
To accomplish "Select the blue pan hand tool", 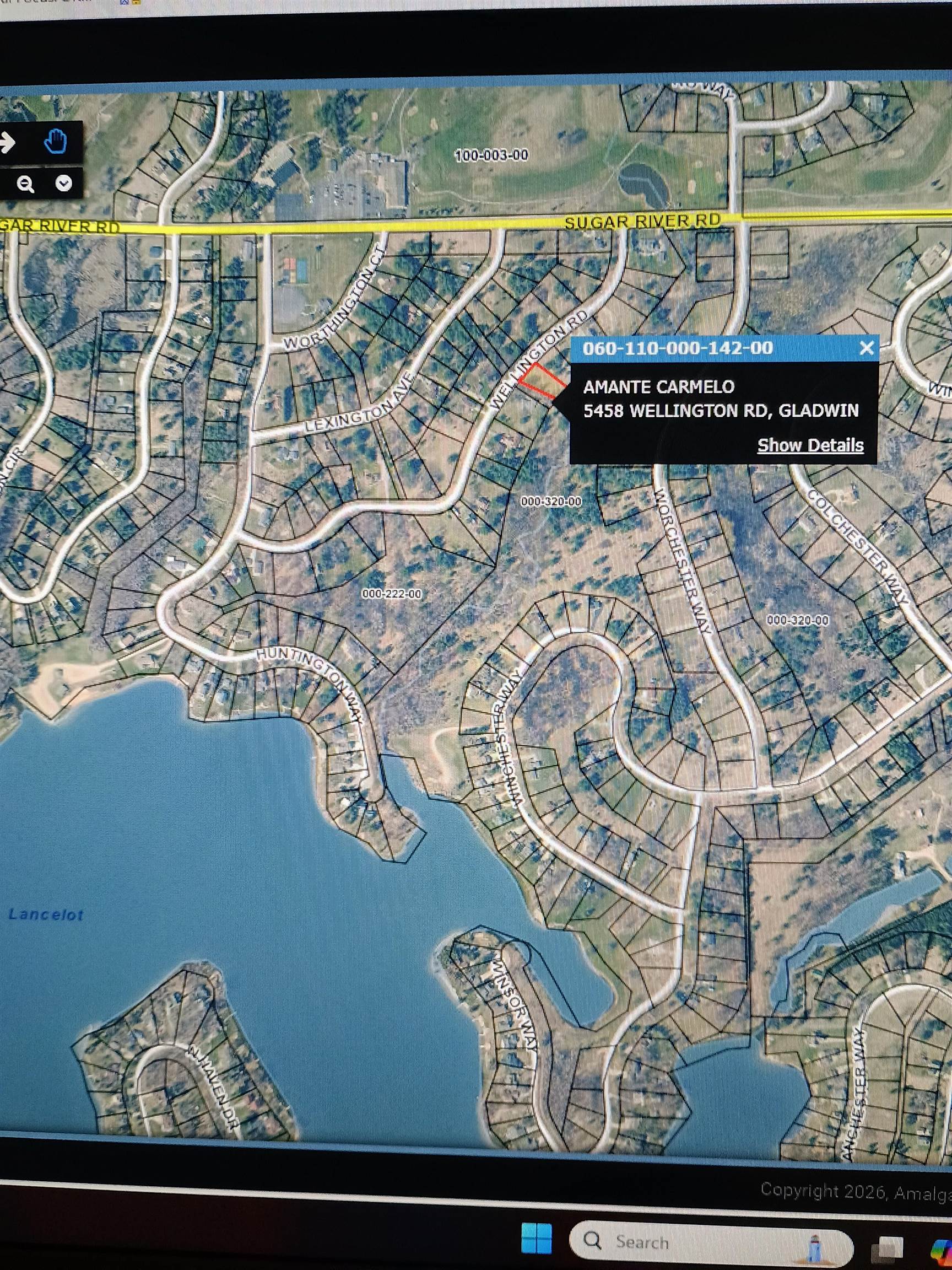I will tap(56, 141).
